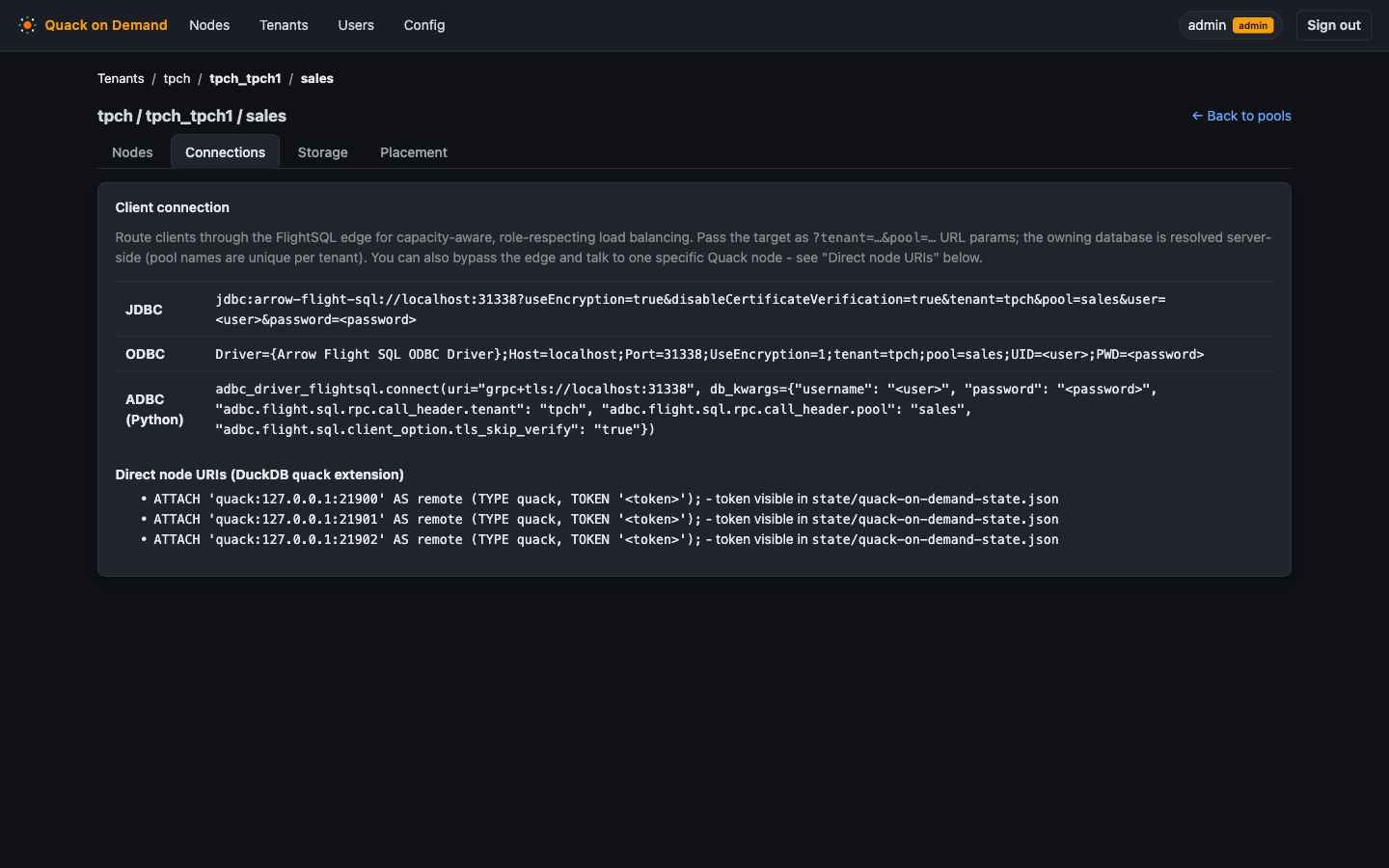The width and height of the screenshot is (1389, 868).
Task: Click the ATTACH line for port 21902
Action: [x=606, y=539]
